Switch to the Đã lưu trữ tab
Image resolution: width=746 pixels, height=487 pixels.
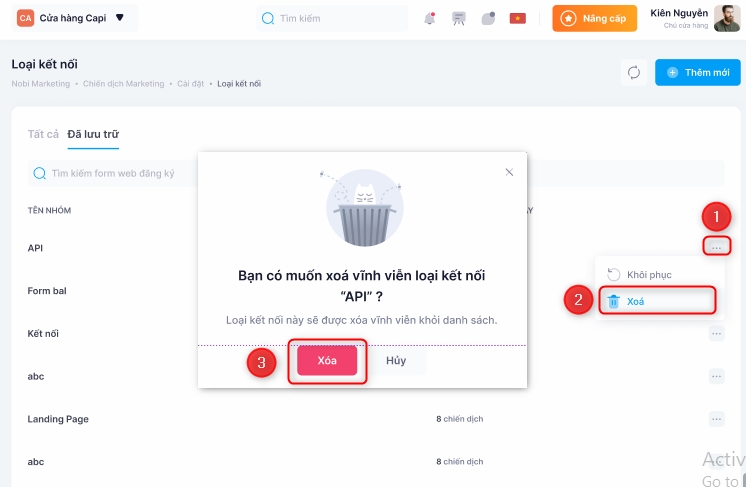point(93,134)
